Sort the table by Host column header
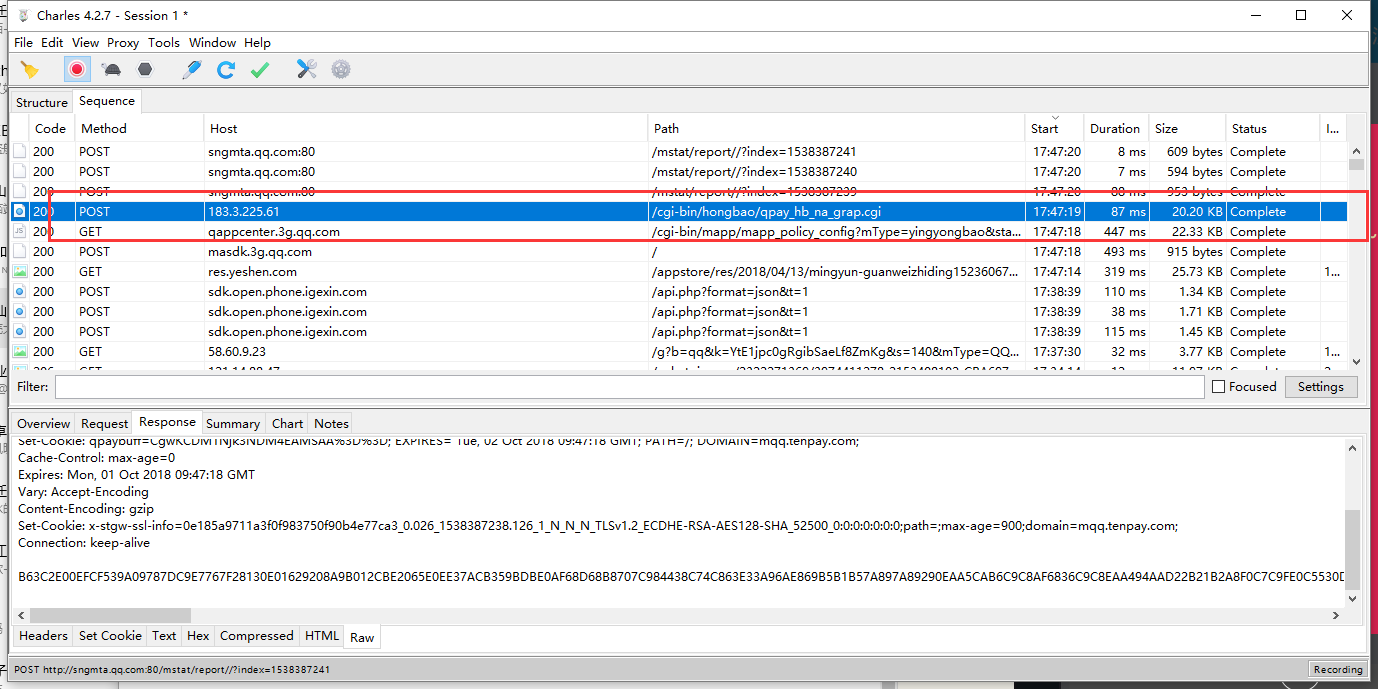The image size is (1378, 689). (x=426, y=128)
